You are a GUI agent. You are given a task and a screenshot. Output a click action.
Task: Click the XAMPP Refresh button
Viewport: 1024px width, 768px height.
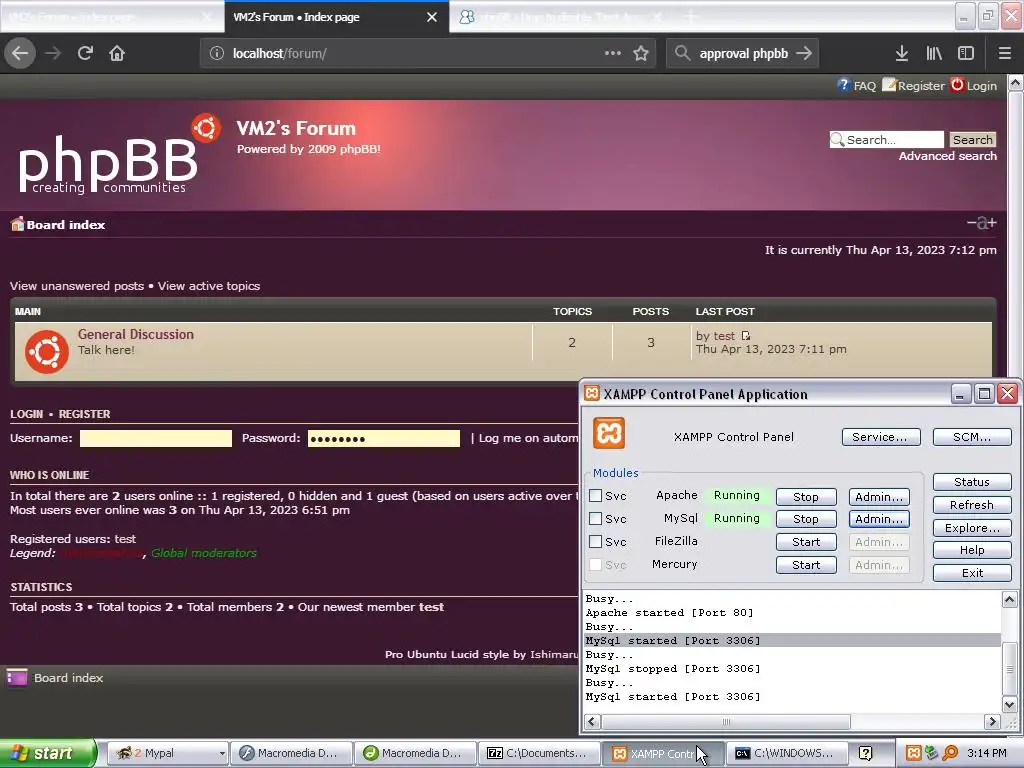click(x=972, y=505)
